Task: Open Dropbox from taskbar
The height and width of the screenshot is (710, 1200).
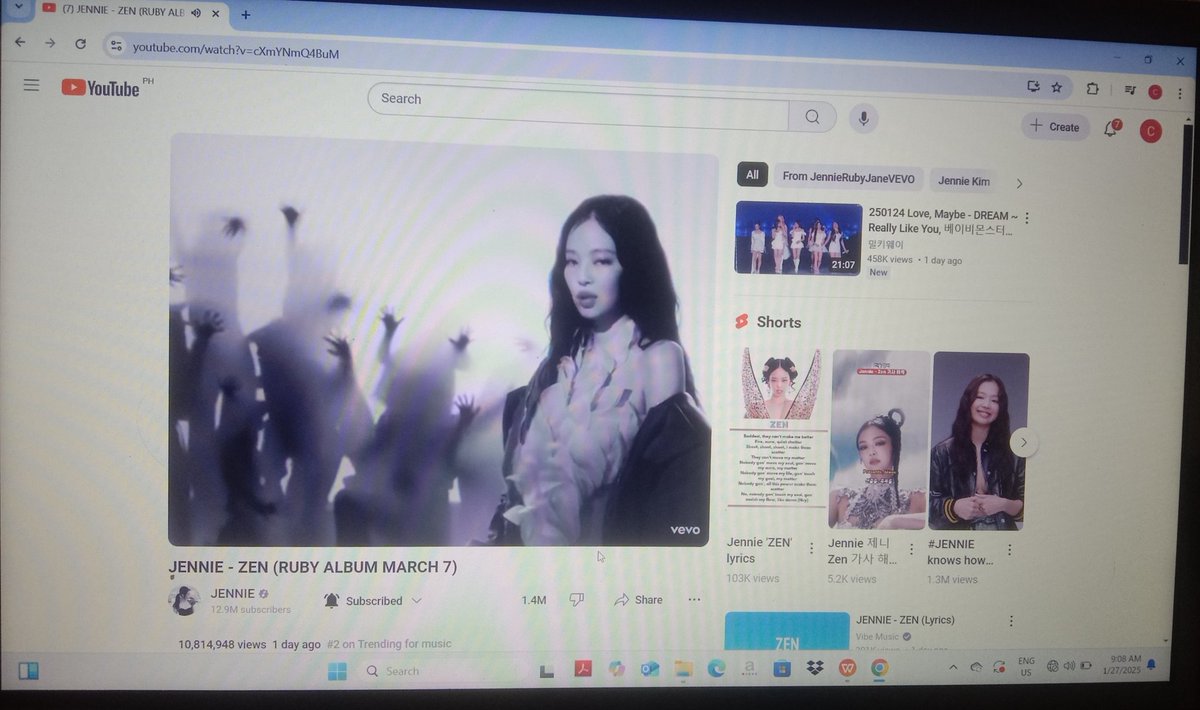Action: click(x=815, y=668)
